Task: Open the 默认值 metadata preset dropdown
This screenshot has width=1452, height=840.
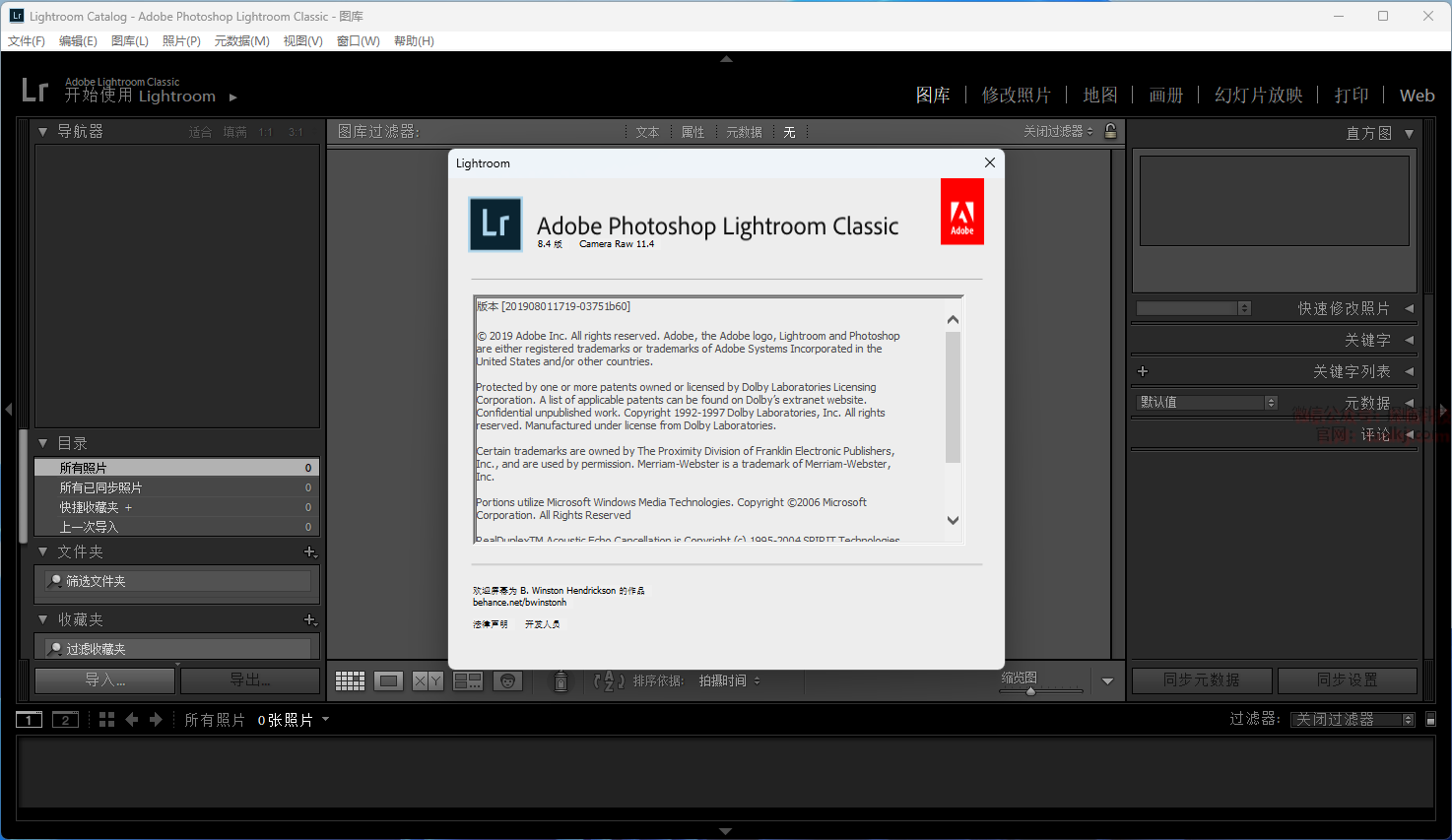Action: (1207, 402)
